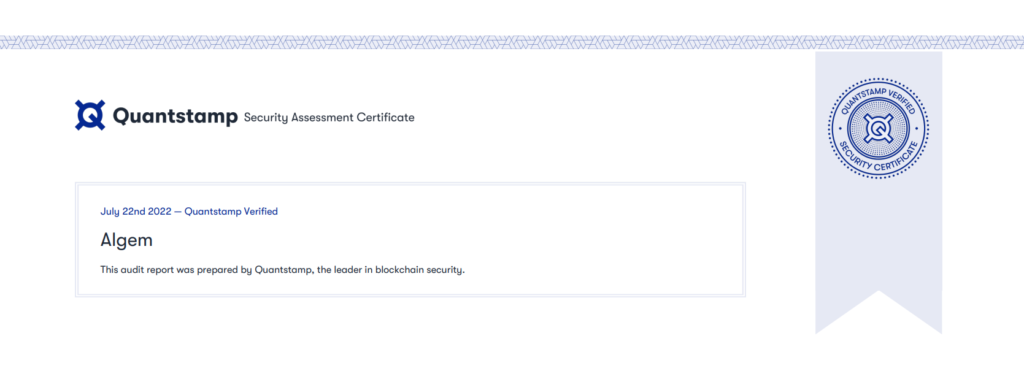Viewport: 1024px width, 371px height.
Task: Click the Q emblem inside the round seal
Action: (x=878, y=127)
